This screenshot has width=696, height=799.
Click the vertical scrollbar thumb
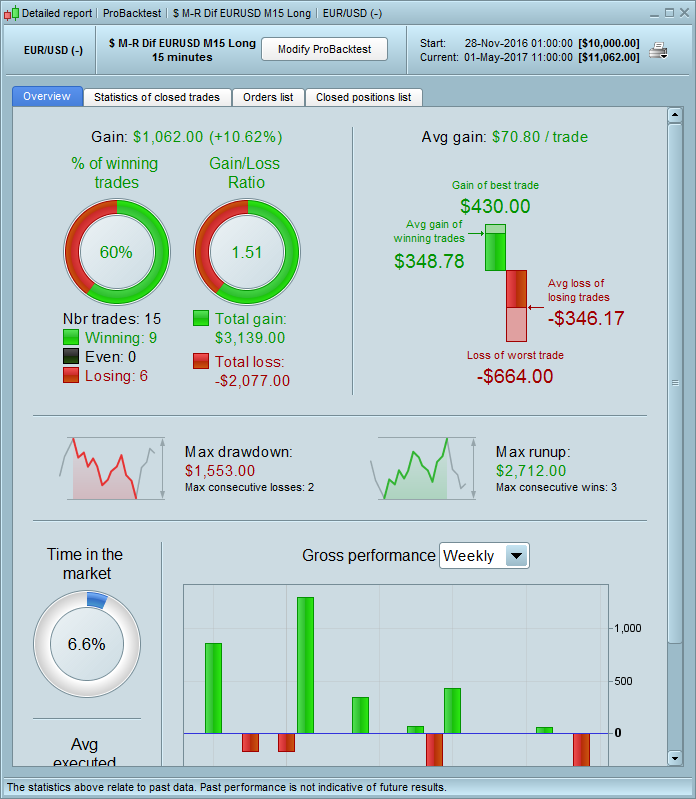coord(675,383)
